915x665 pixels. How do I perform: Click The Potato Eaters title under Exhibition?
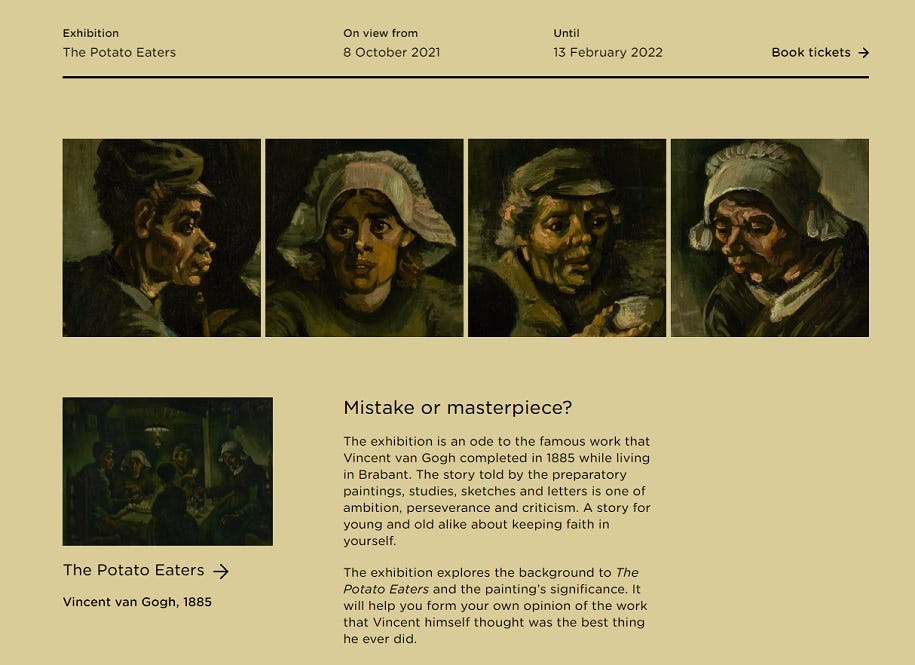[119, 53]
